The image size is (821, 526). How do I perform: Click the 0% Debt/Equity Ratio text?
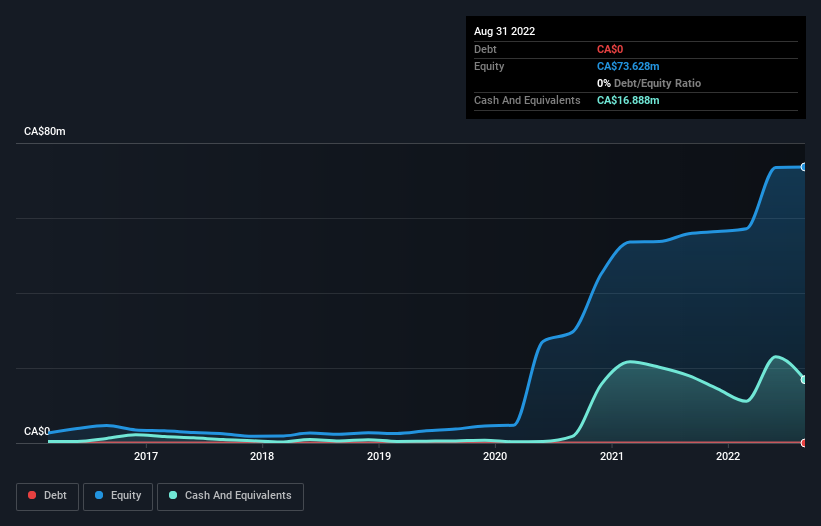pyautogui.click(x=649, y=83)
